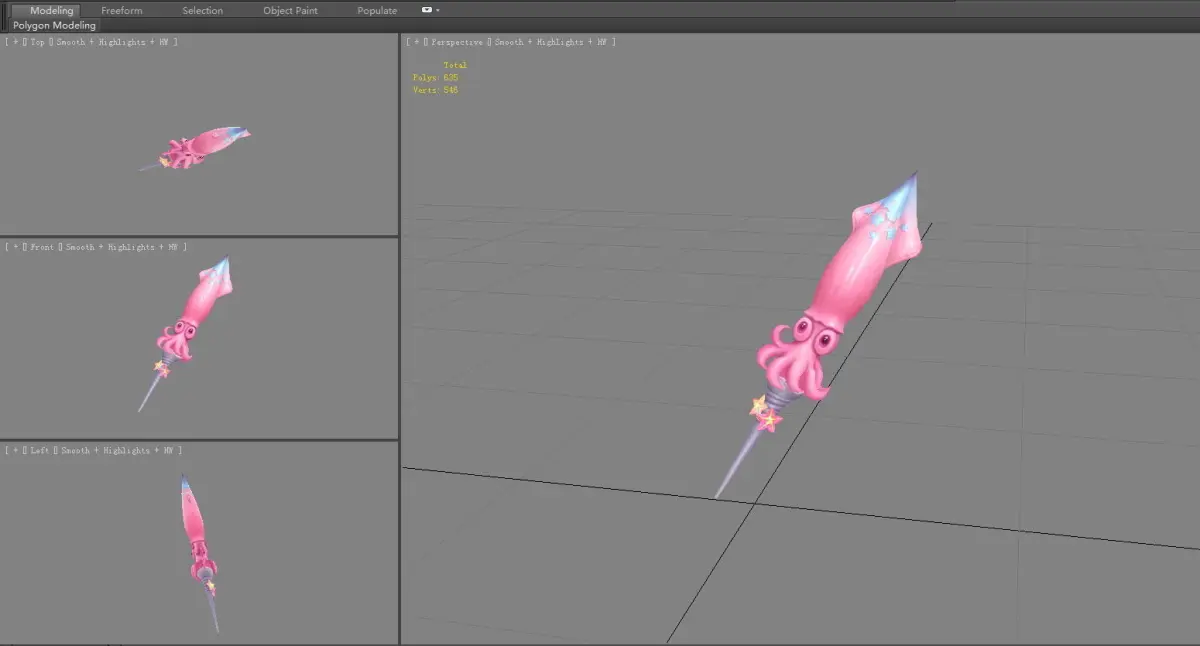Select the squid model in Perspective viewport
Image resolution: width=1200 pixels, height=646 pixels.
(838, 290)
